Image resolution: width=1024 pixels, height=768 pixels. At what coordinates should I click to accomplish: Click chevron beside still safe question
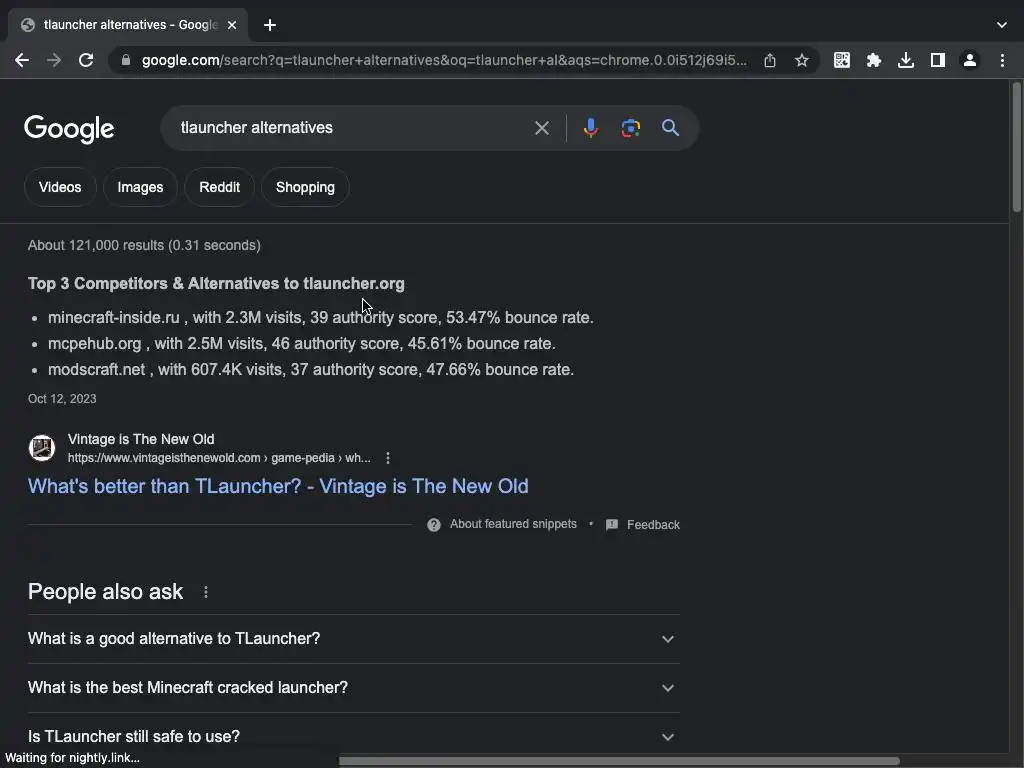tap(667, 737)
